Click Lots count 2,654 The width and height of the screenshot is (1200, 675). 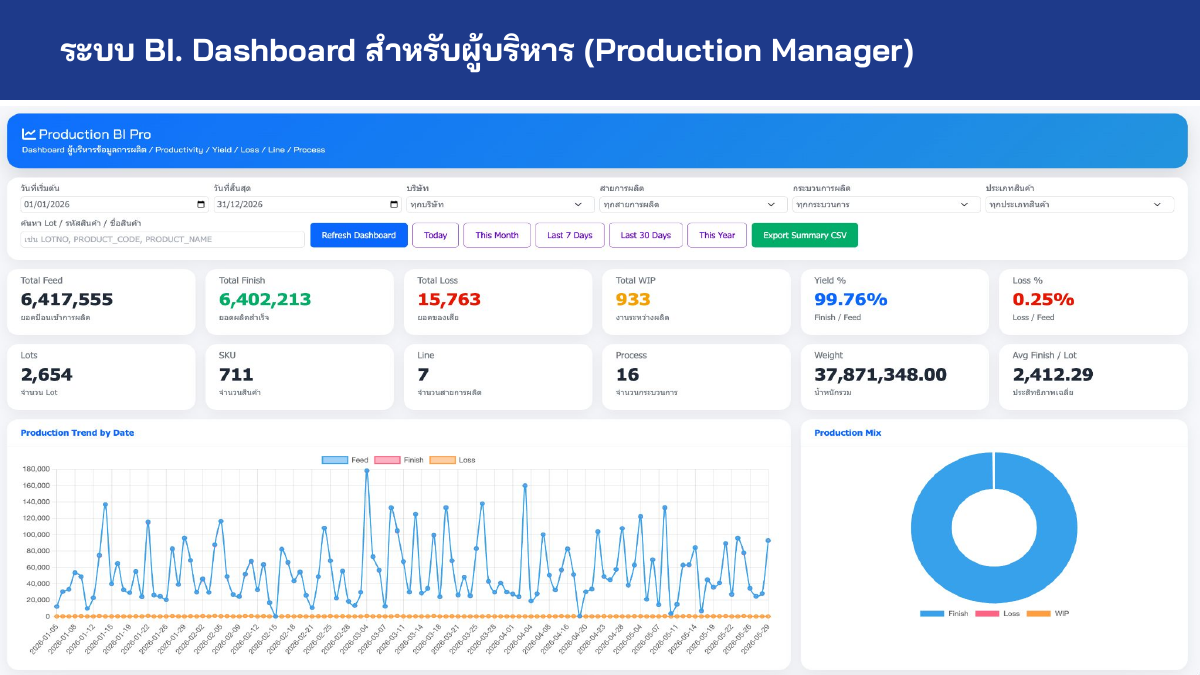click(46, 374)
